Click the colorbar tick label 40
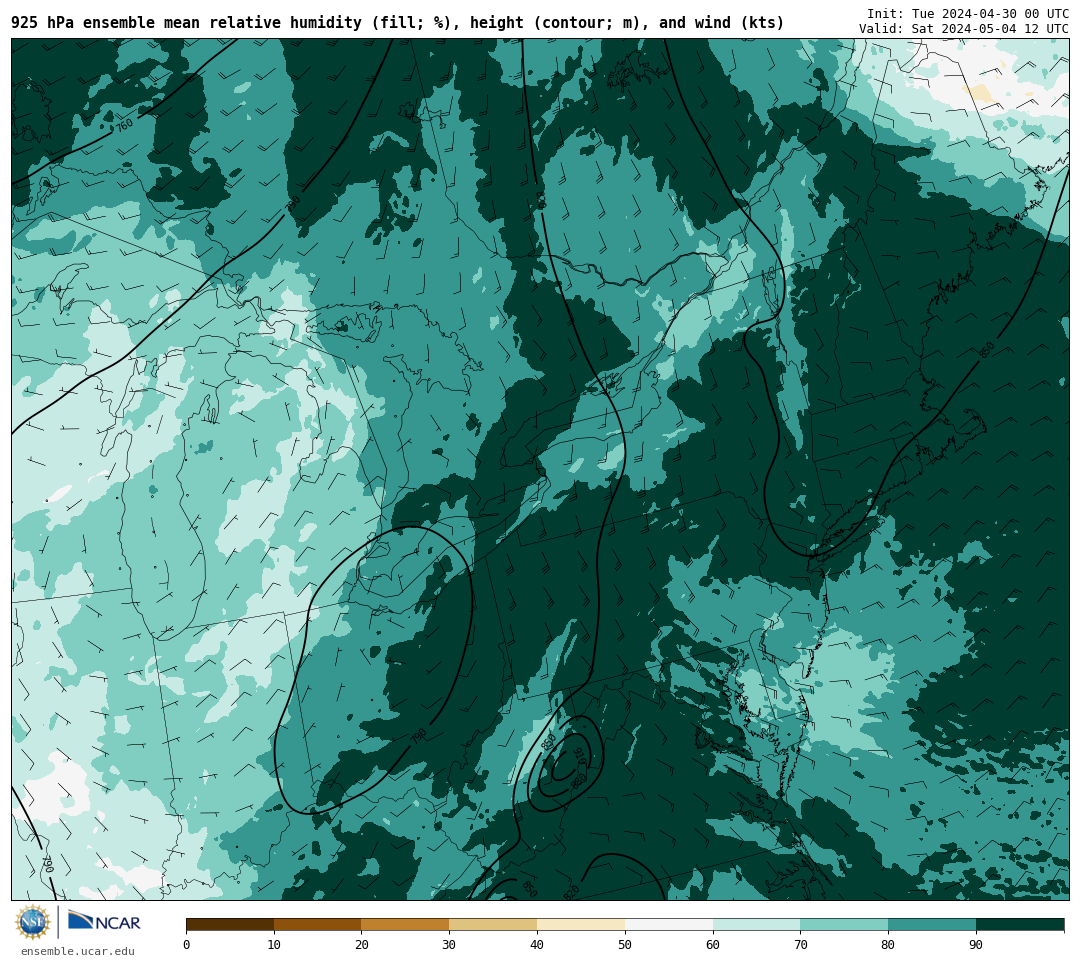1080x963 pixels. (537, 944)
